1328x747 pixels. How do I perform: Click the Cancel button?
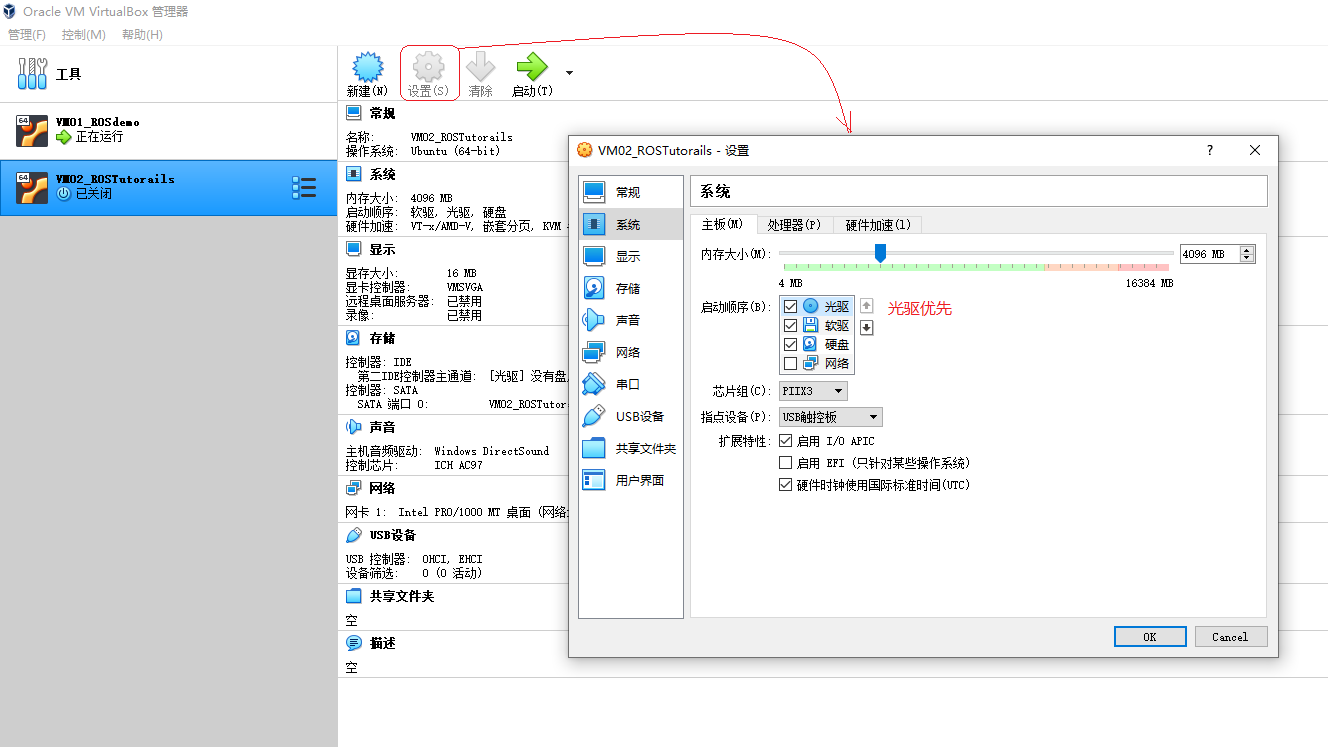pyautogui.click(x=1230, y=636)
